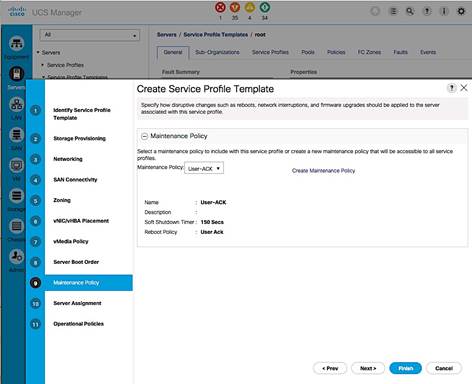Image resolution: width=472 pixels, height=384 pixels.
Task: Open the dialog help question icon
Action: click(451, 88)
